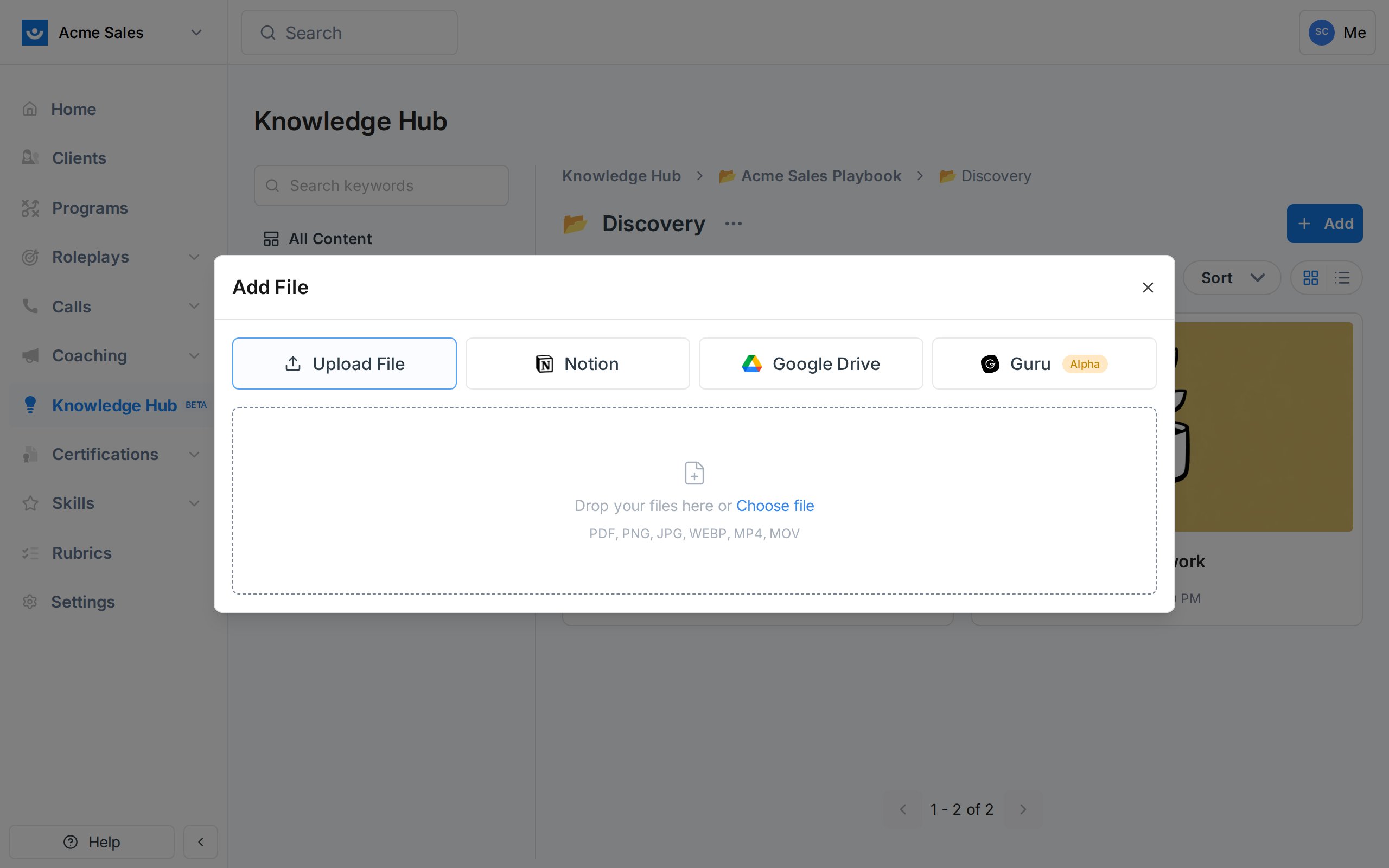Screen dimensions: 1389x868
Task: Click the SC avatar badge
Action: pos(1321,32)
